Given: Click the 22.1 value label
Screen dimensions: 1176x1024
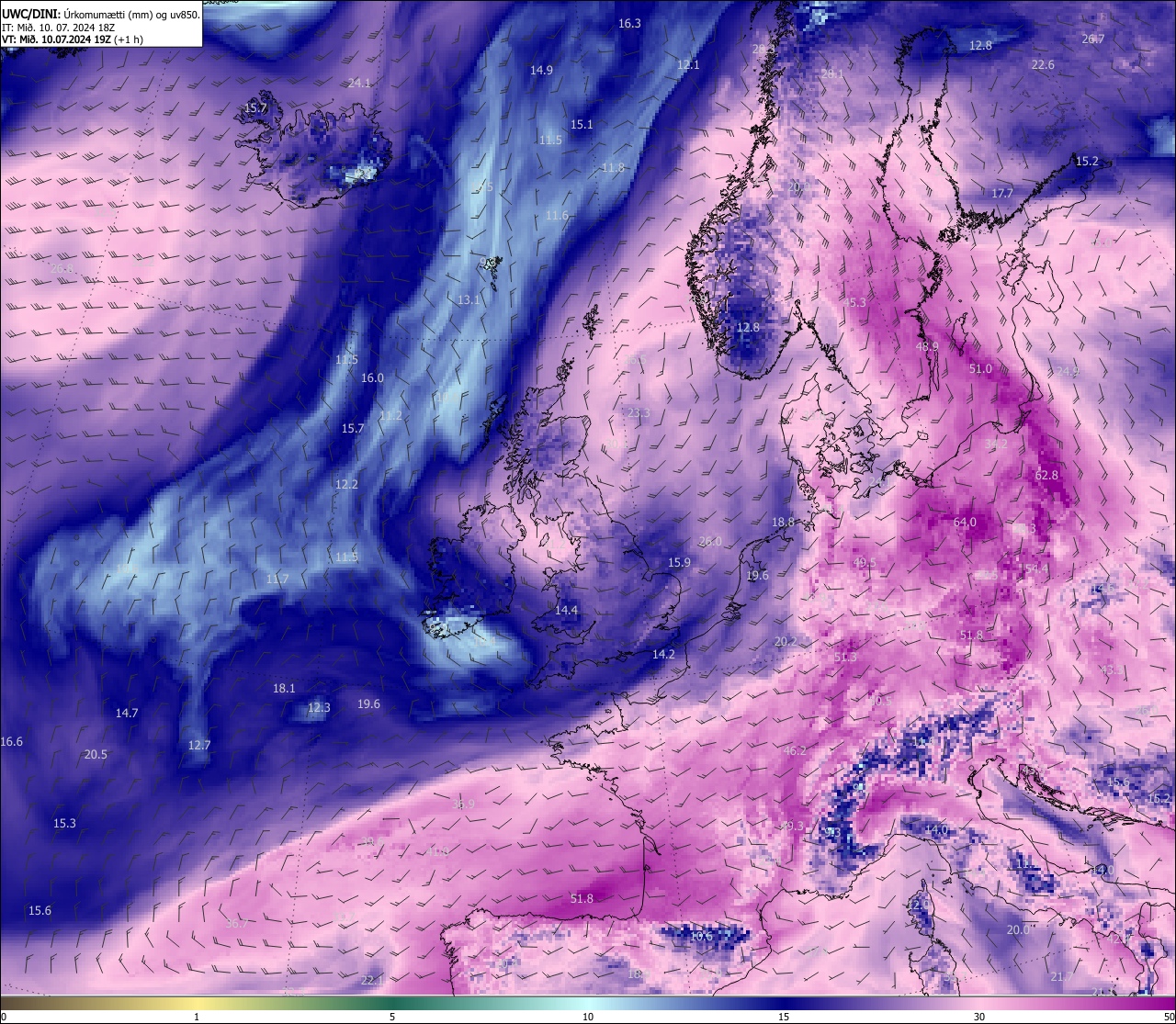Looking at the screenshot, I should [x=372, y=981].
